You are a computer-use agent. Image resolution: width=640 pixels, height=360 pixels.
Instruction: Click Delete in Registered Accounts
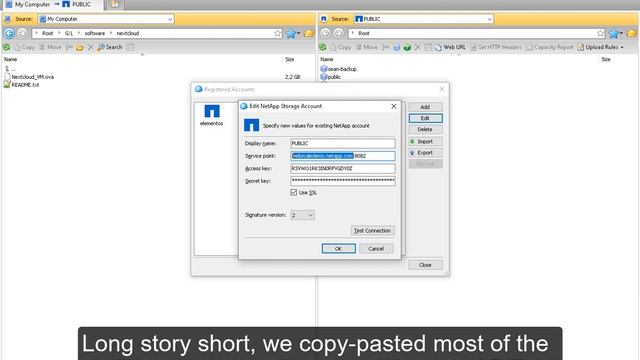point(425,129)
